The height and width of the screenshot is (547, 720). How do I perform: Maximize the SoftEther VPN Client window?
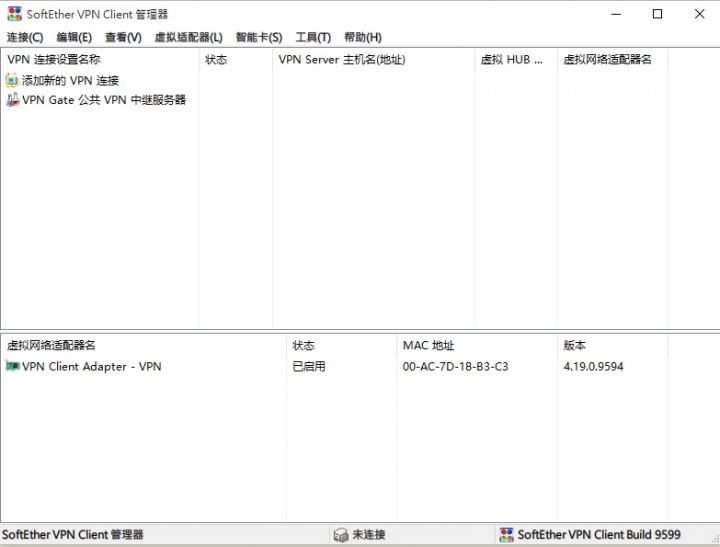click(x=658, y=14)
